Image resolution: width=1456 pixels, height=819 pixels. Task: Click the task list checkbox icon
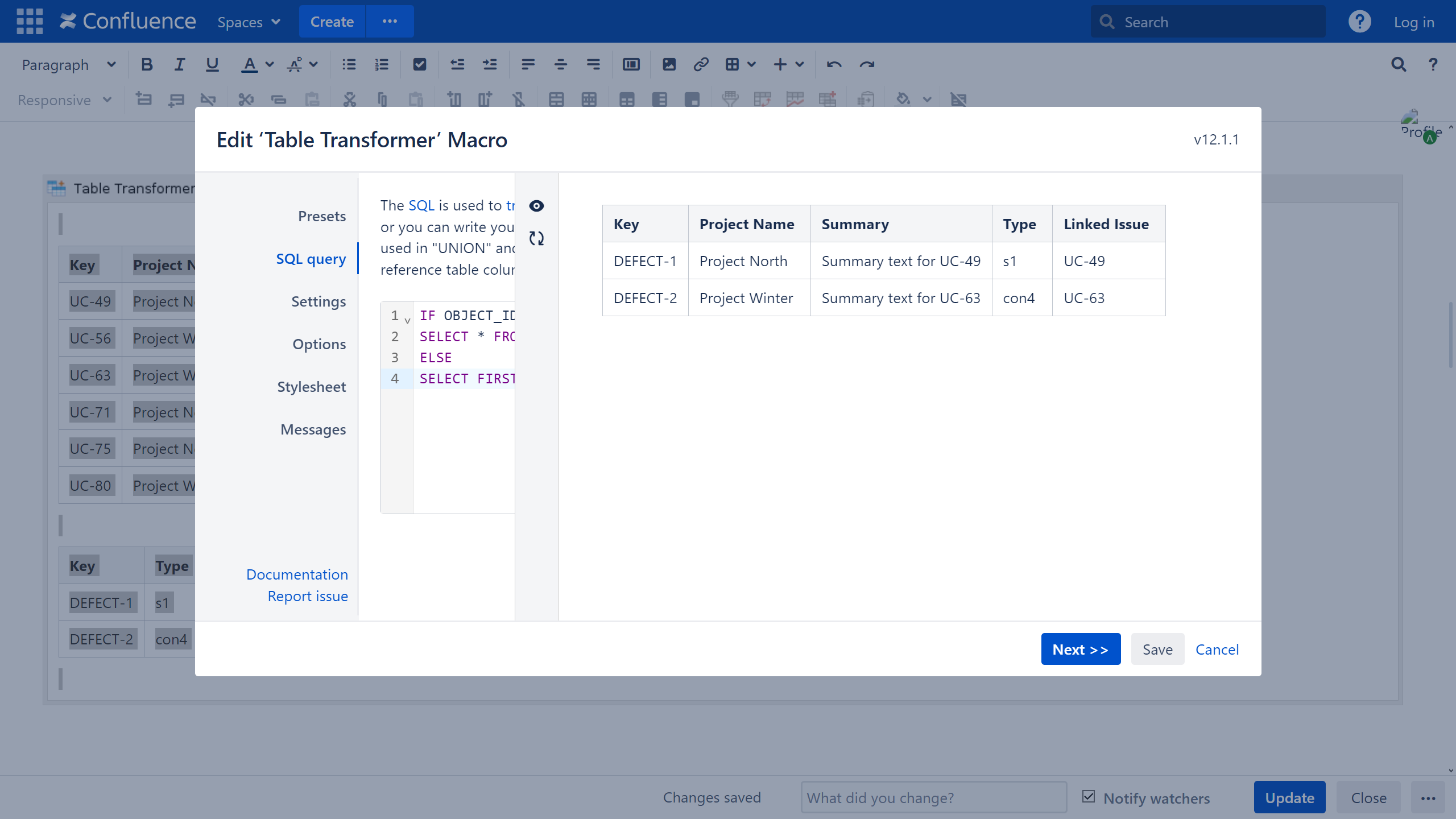pyautogui.click(x=420, y=65)
